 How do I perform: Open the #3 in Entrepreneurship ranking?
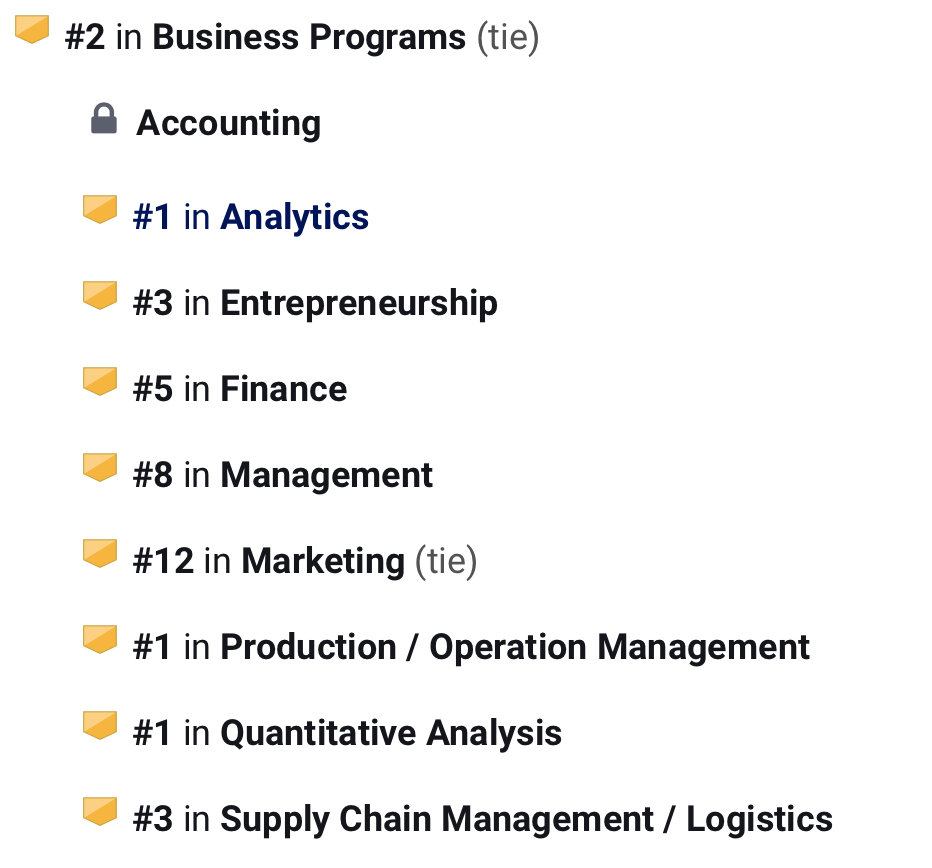tap(315, 303)
